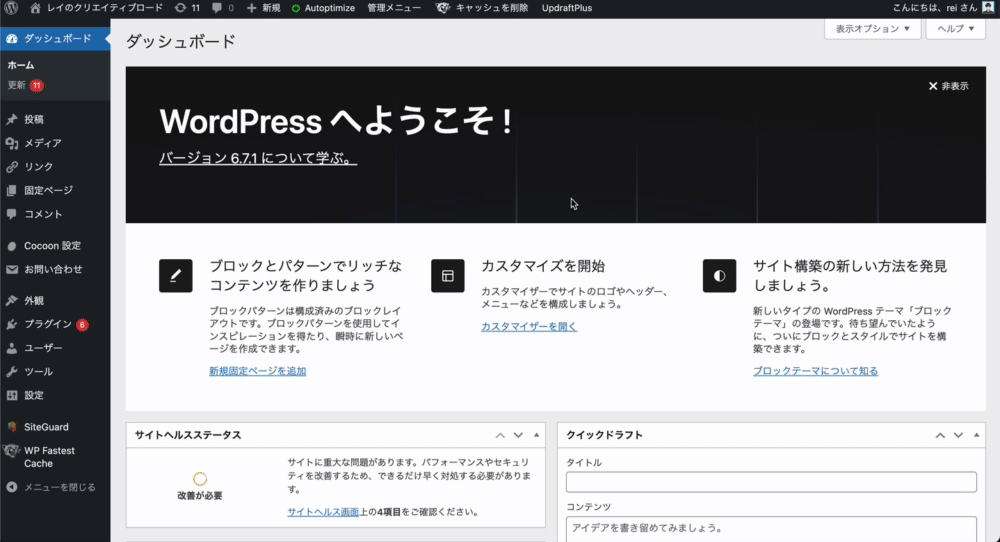The height and width of the screenshot is (542, 1000).
Task: Dismiss welcome panel with 非表示
Action: pyautogui.click(x=948, y=86)
